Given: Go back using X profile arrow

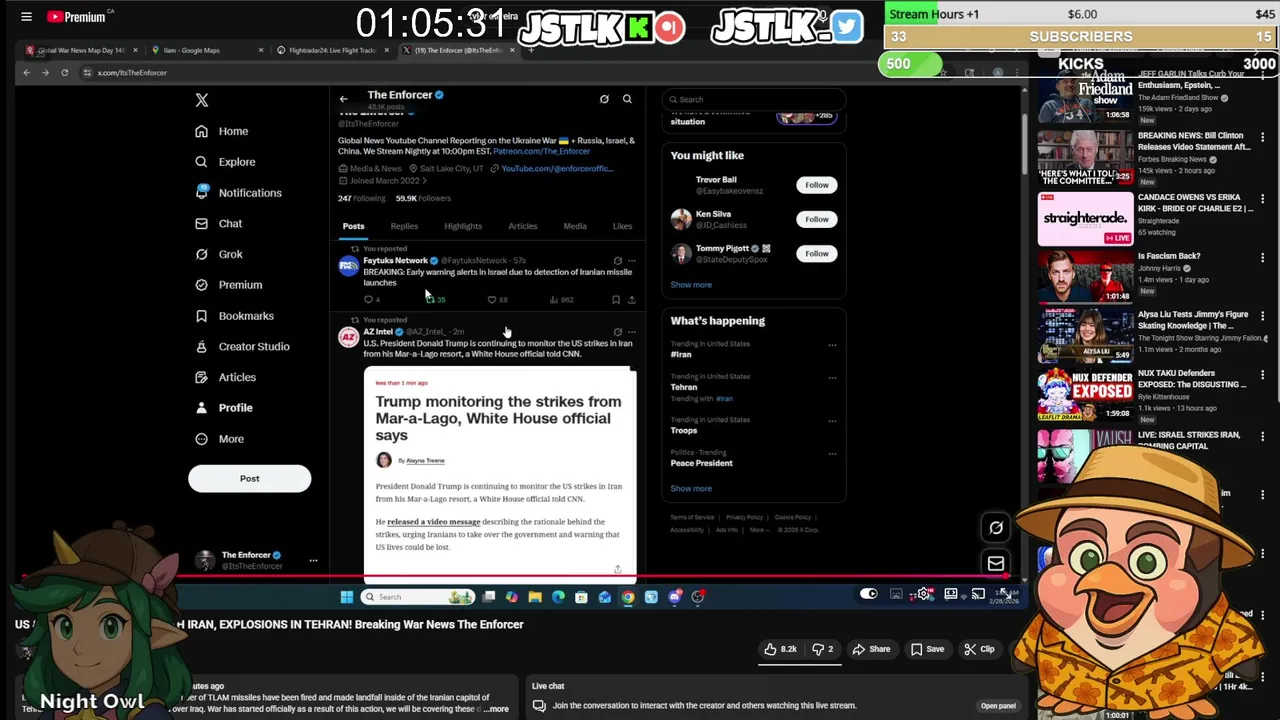Looking at the screenshot, I should tap(343, 99).
